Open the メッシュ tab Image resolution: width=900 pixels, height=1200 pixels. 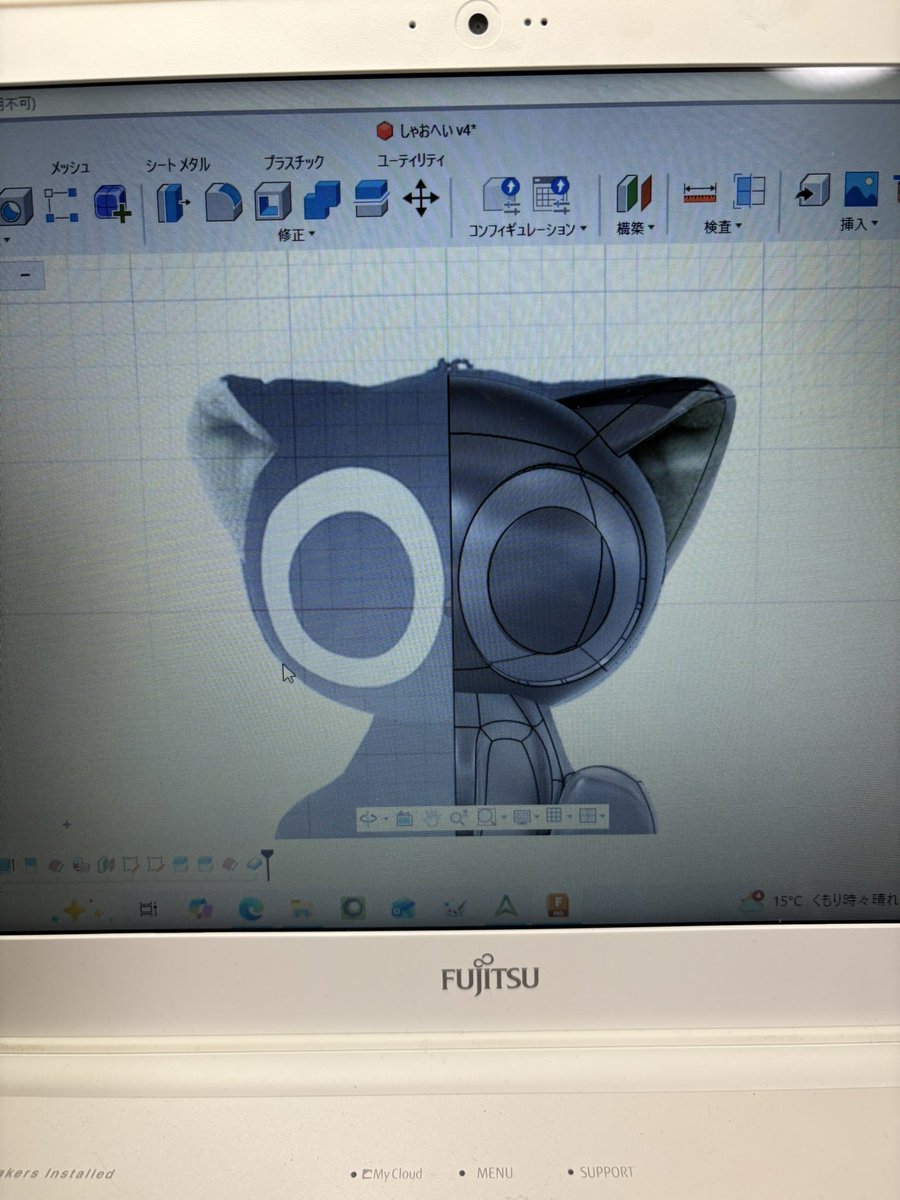(x=69, y=167)
